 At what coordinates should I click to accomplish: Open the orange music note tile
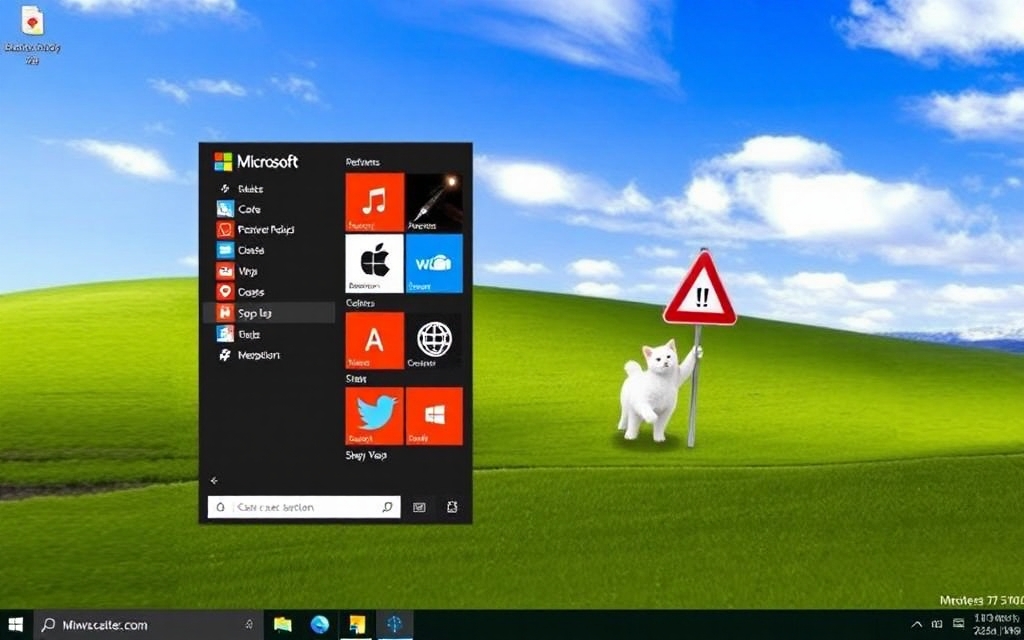click(x=374, y=202)
